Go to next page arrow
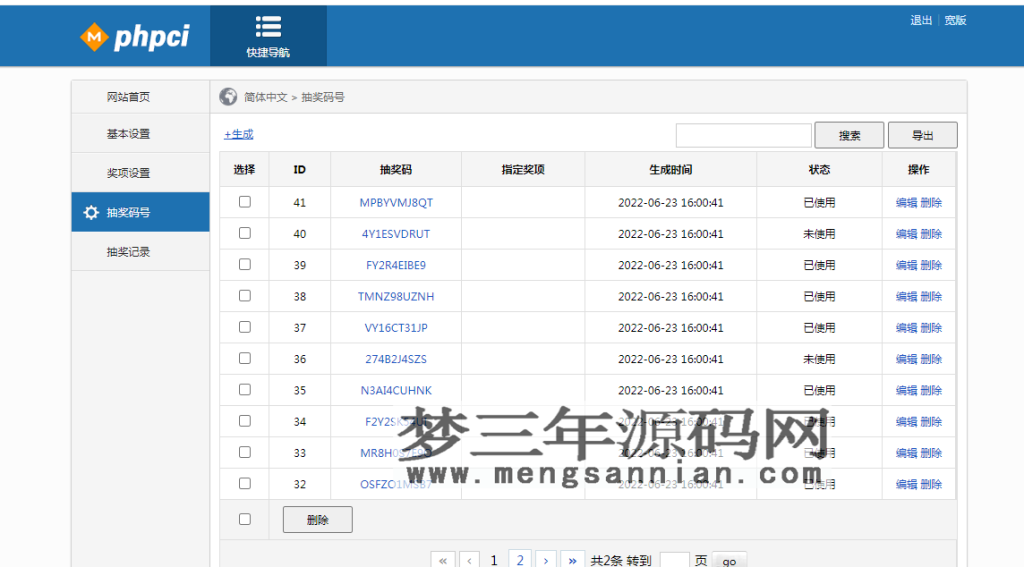Image resolution: width=1024 pixels, height=567 pixels. pos(546,560)
